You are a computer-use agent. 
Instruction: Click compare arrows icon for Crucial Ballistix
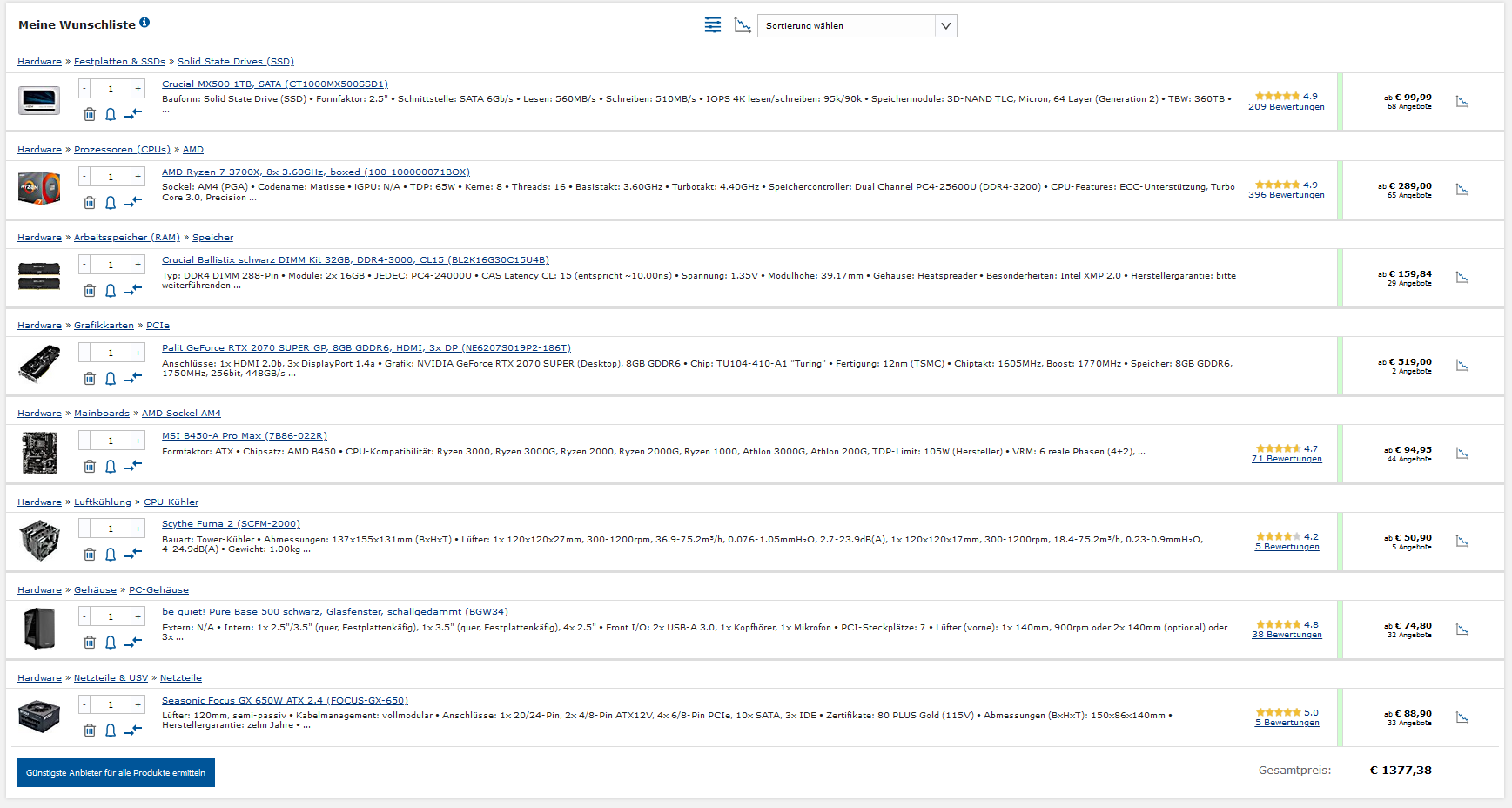click(133, 290)
